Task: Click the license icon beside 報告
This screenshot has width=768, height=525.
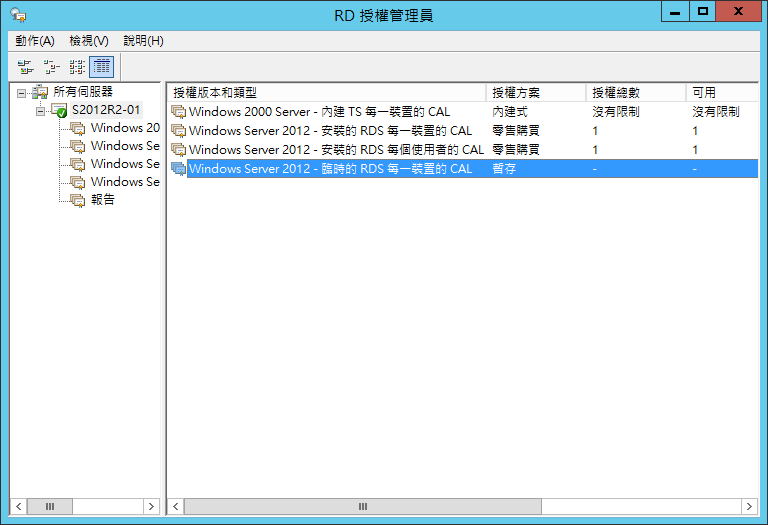Action: pos(77,200)
